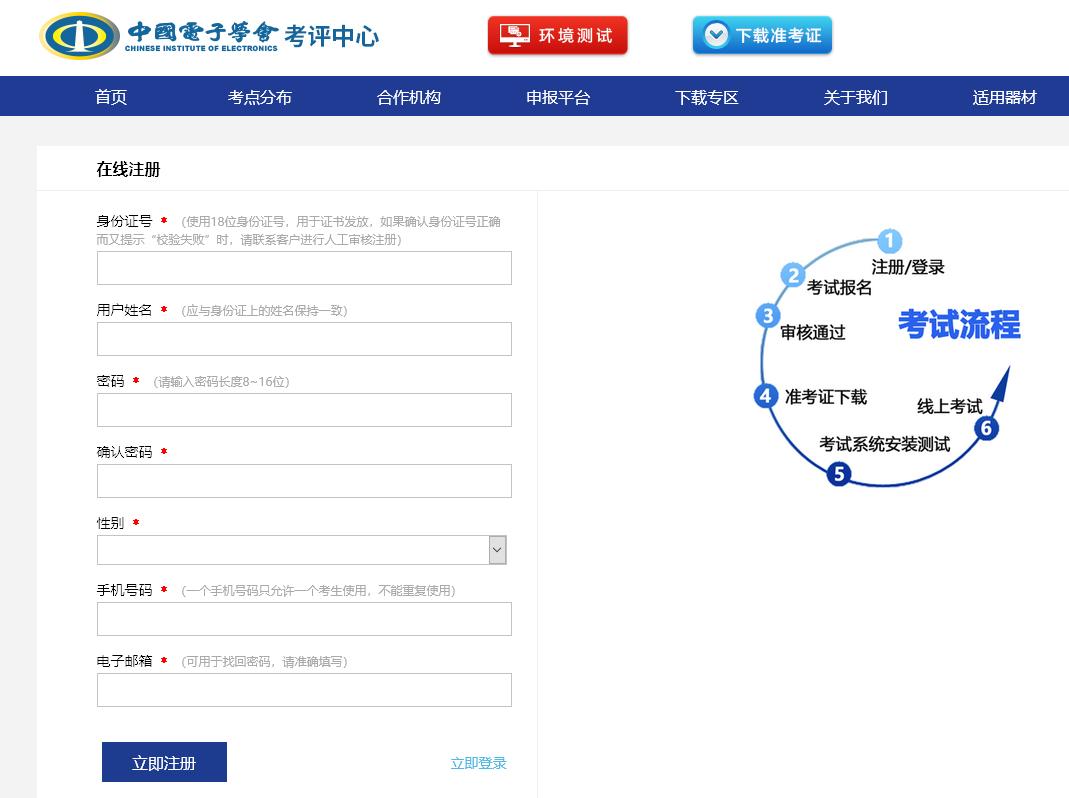
Task: Open the 环境测试 environment test tool
Action: pos(556,34)
